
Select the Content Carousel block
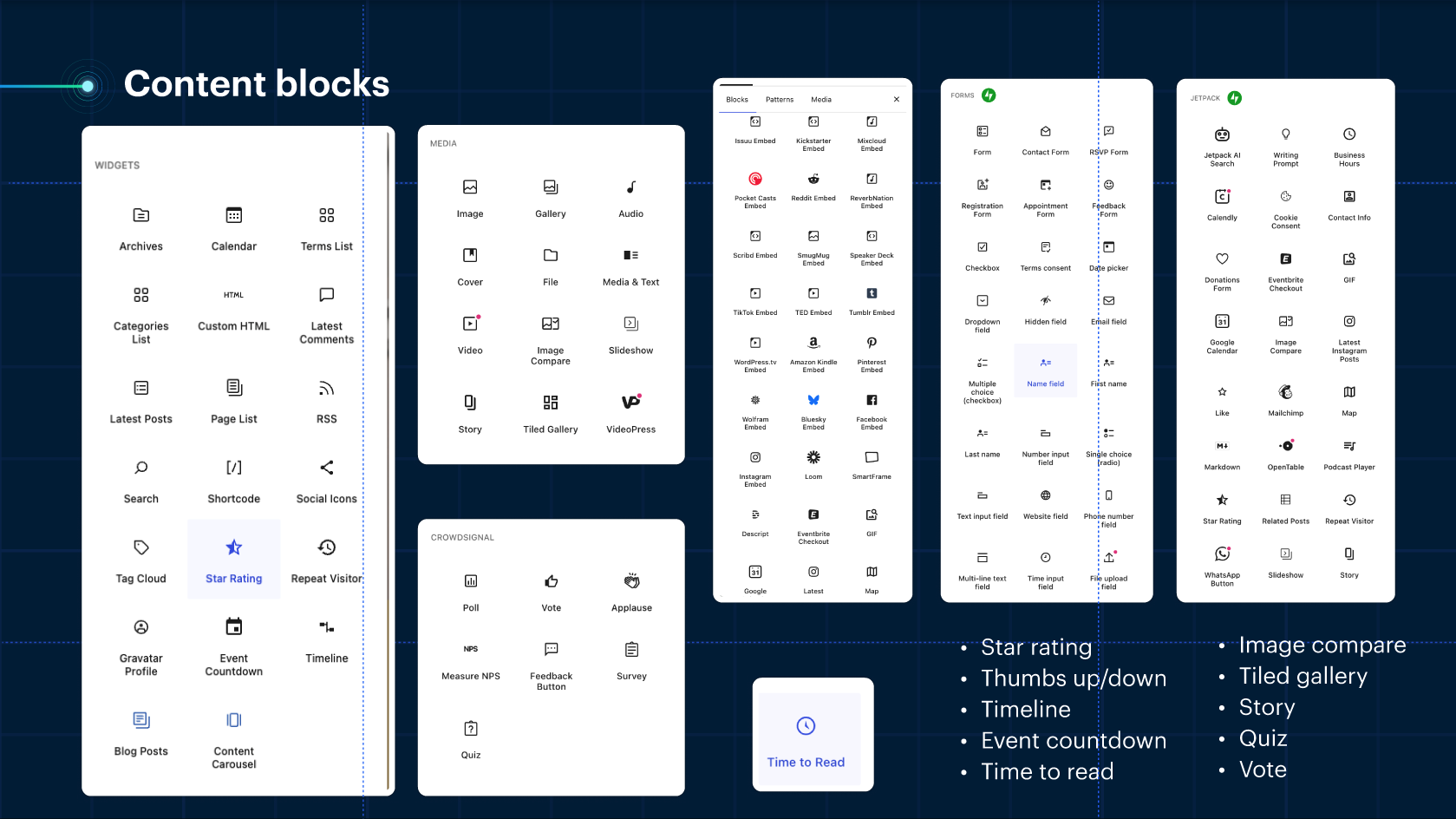pos(234,740)
